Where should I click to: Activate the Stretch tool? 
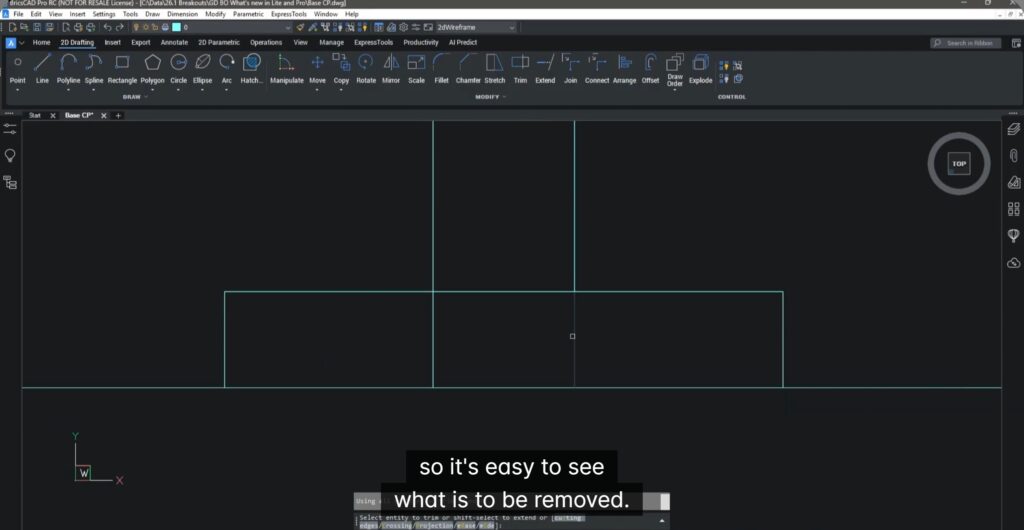[495, 69]
